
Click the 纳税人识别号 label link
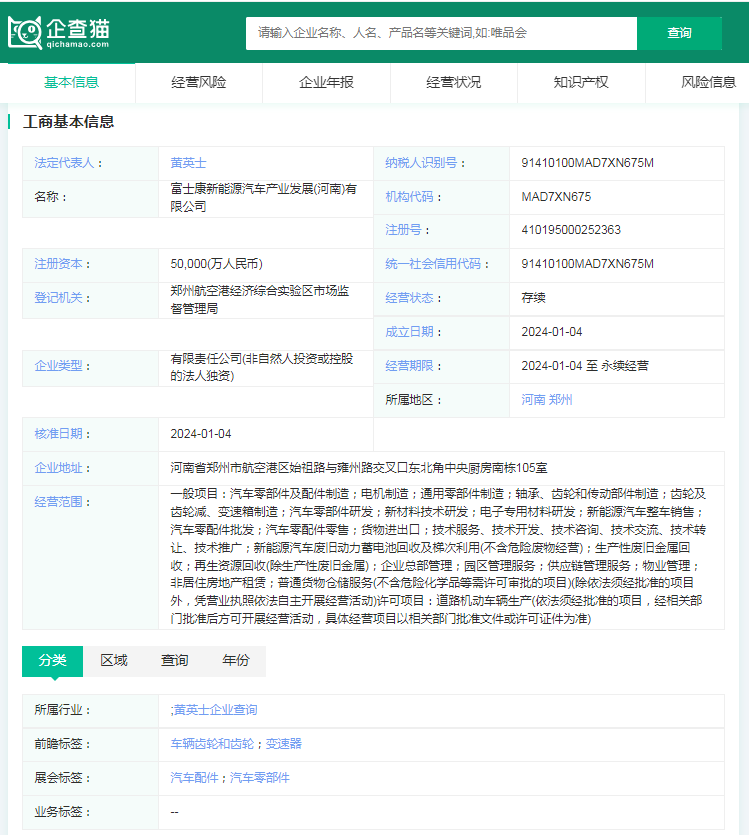click(421, 163)
